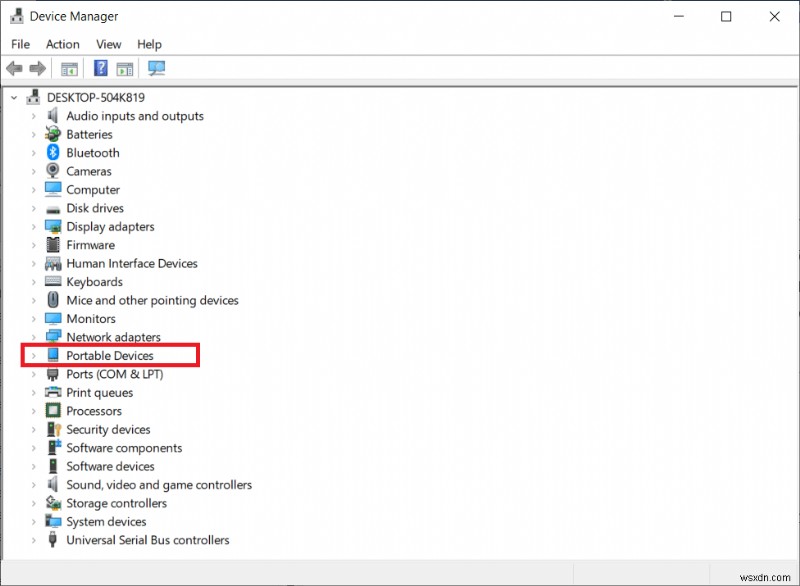
Task: Expand the Audio inputs and outputs chevron
Action: 34,116
